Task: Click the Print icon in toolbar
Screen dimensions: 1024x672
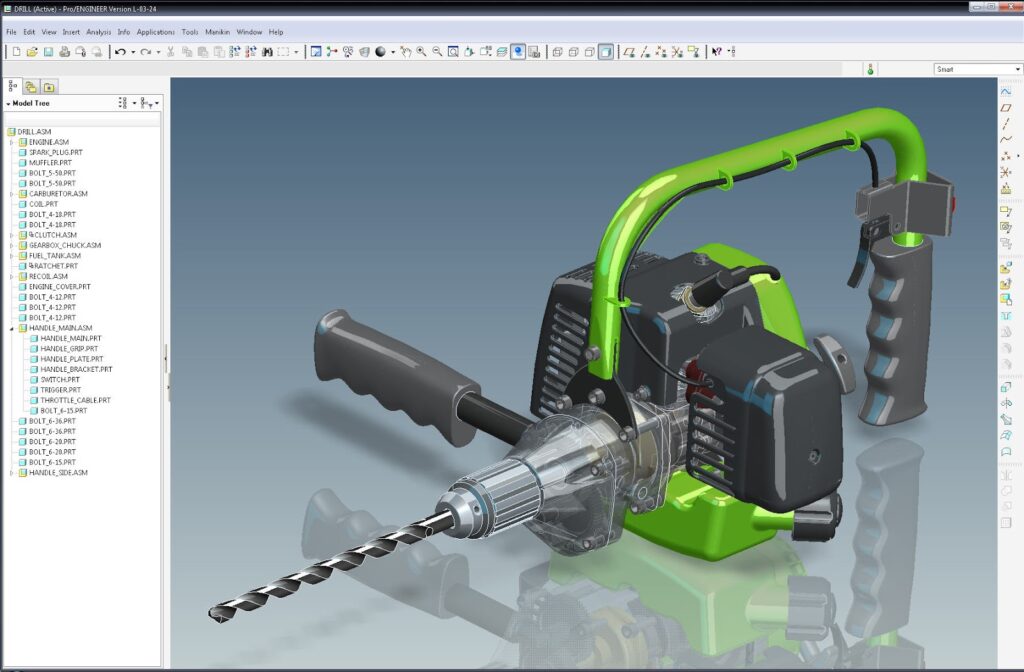Action: (x=64, y=52)
